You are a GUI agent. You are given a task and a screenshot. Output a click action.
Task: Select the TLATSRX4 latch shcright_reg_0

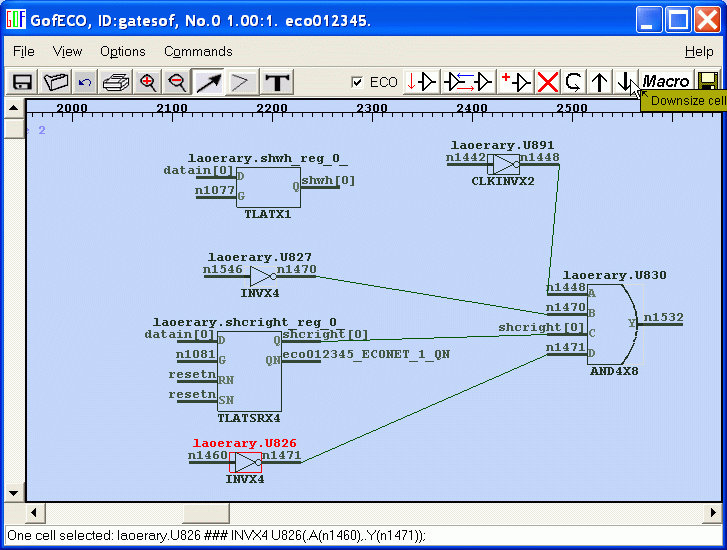pyautogui.click(x=249, y=371)
